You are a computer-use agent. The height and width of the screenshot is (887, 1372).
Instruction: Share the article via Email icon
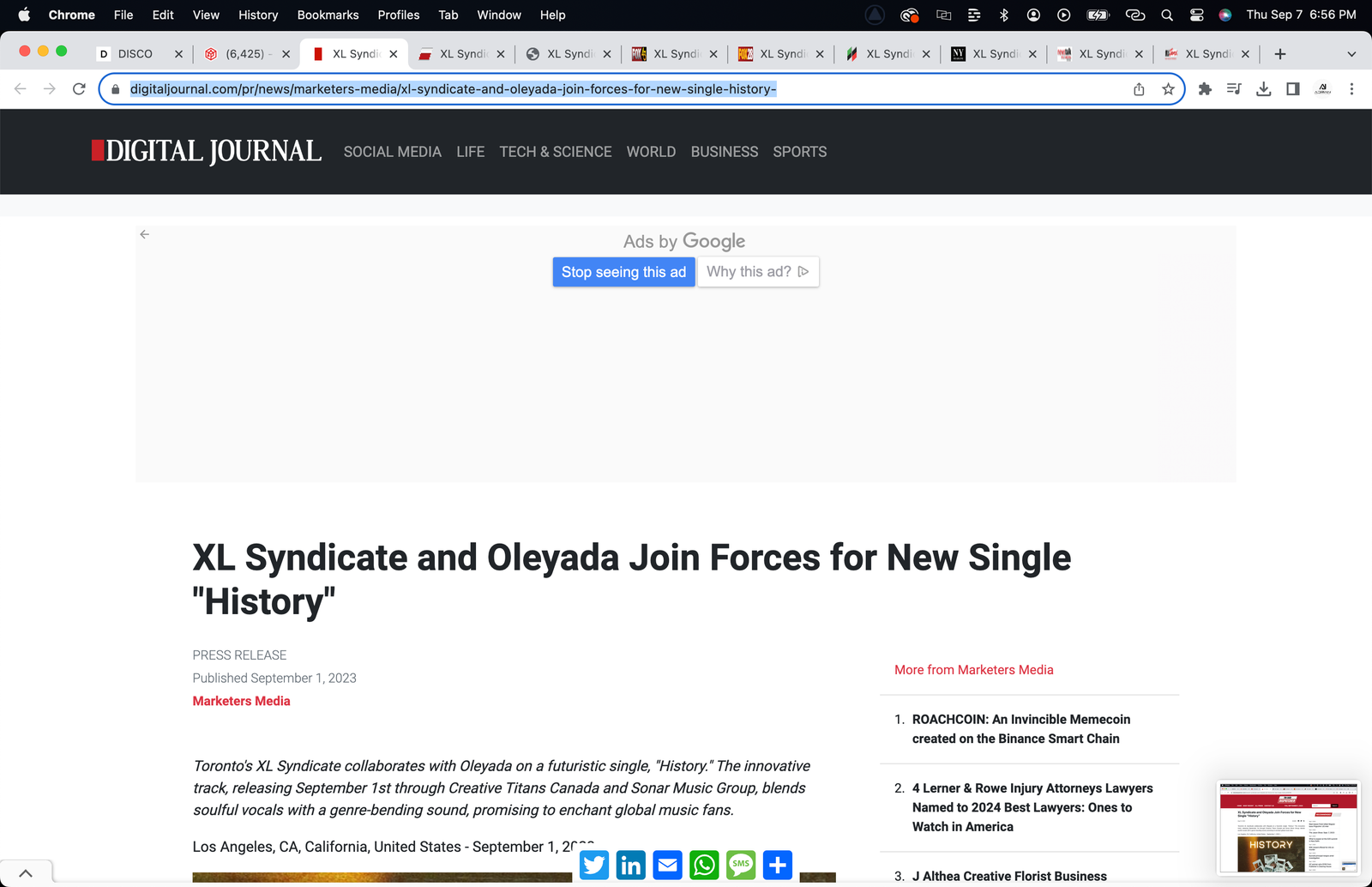coord(668,865)
